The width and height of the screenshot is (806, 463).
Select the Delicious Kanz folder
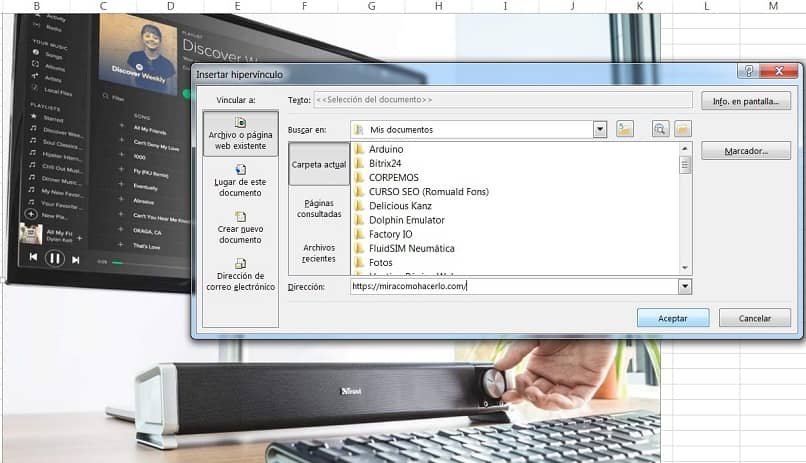click(400, 206)
